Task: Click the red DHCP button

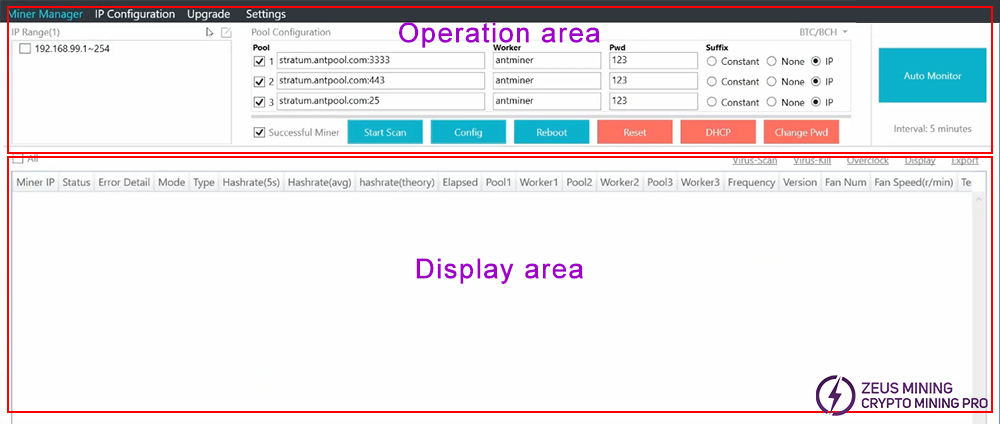Action: pyautogui.click(x=717, y=132)
